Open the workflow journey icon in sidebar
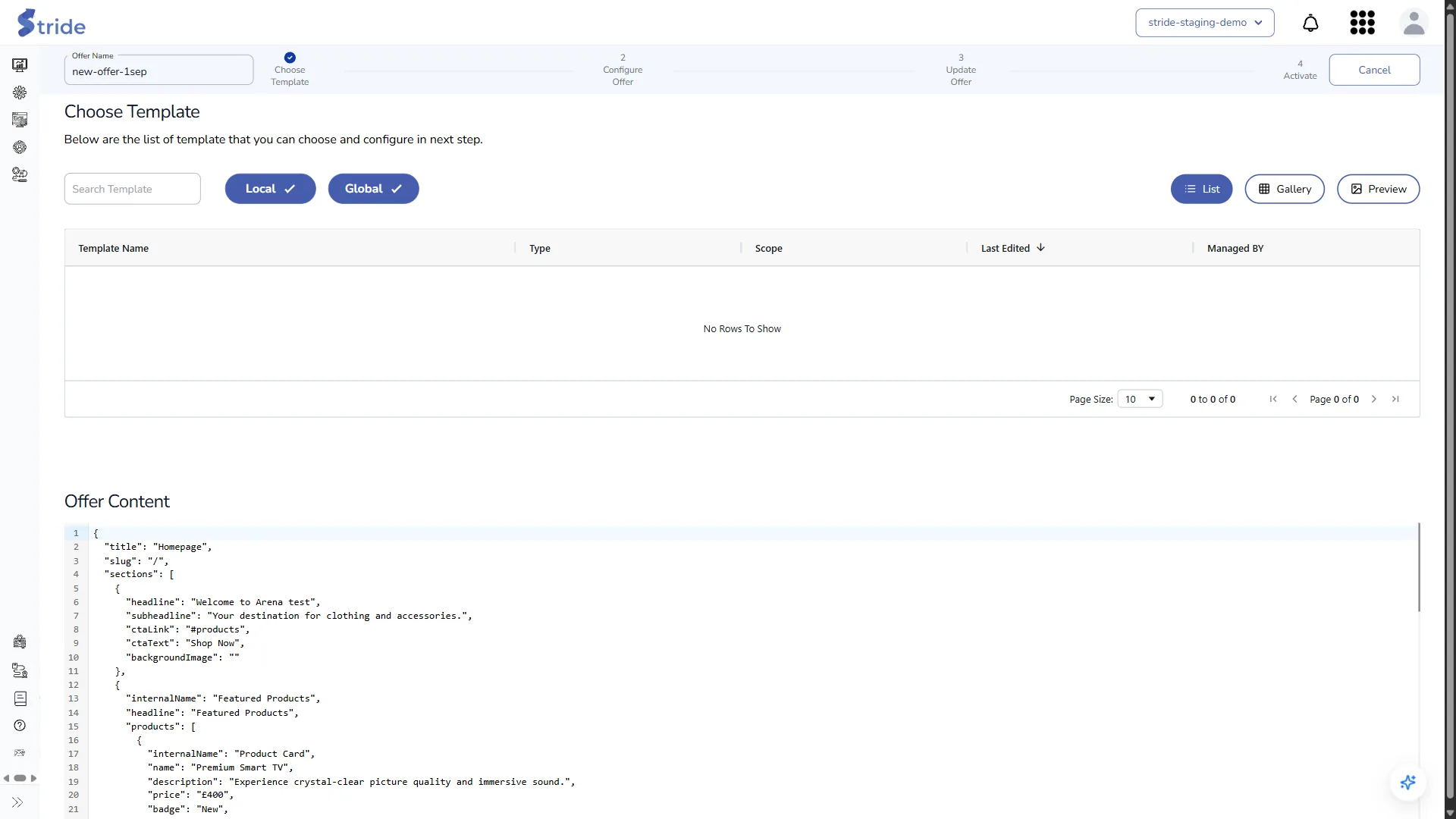 pos(20,175)
